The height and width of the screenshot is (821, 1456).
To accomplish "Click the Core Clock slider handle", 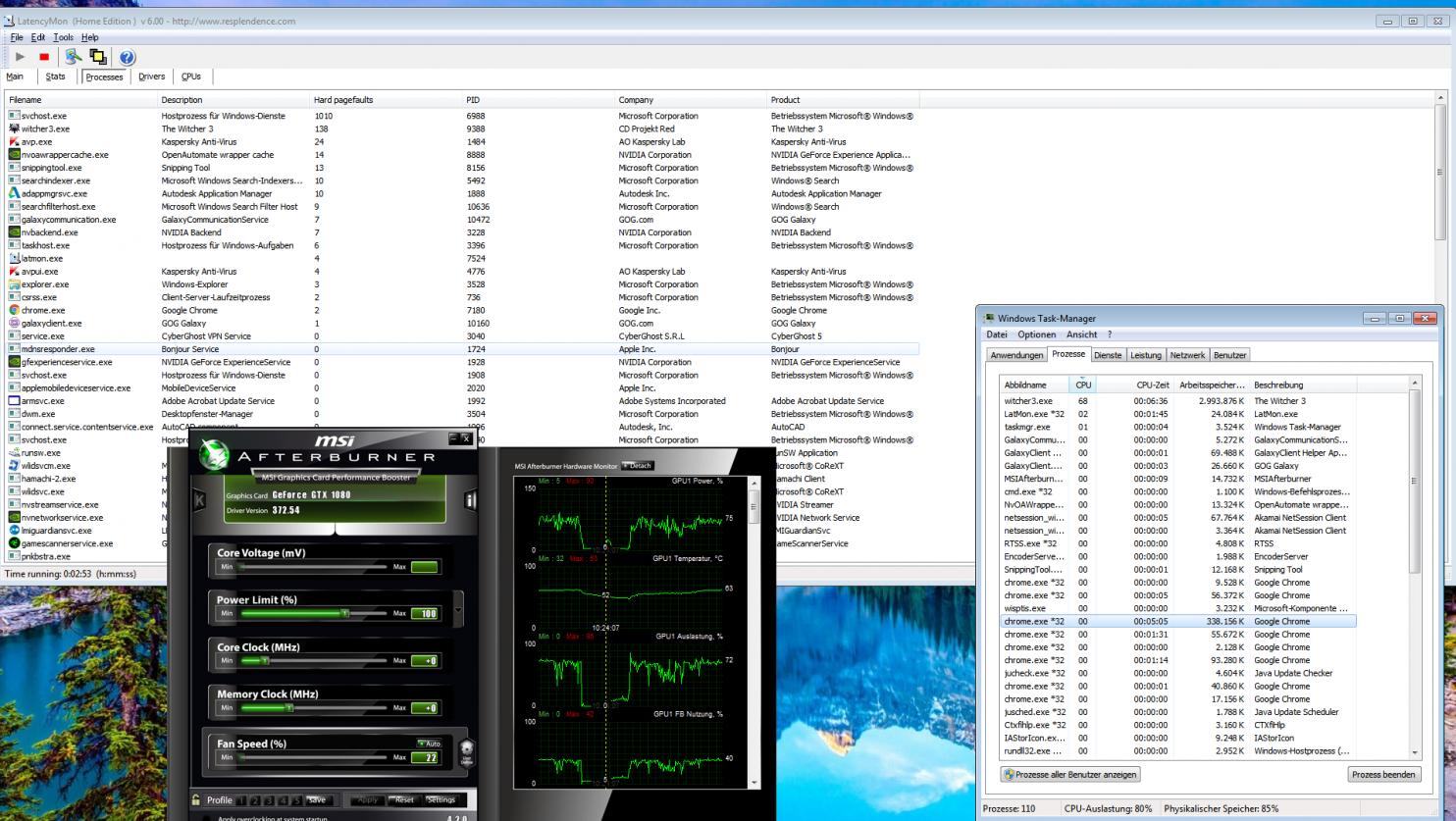I will tap(266, 661).
